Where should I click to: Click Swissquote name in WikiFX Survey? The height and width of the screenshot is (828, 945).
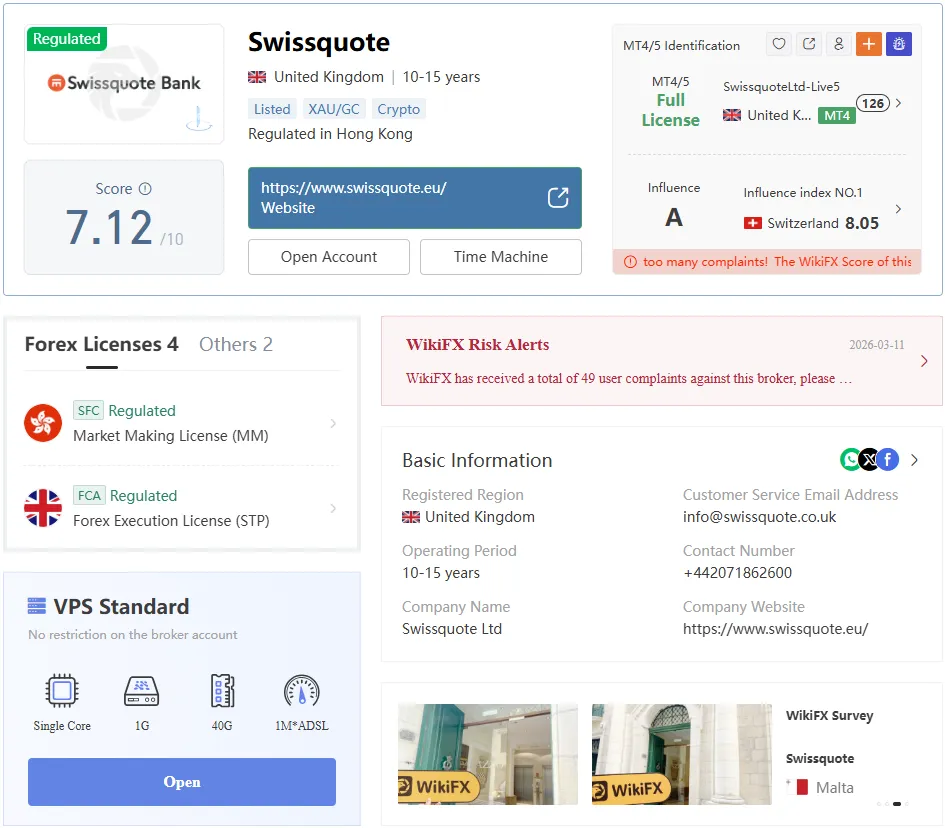820,758
